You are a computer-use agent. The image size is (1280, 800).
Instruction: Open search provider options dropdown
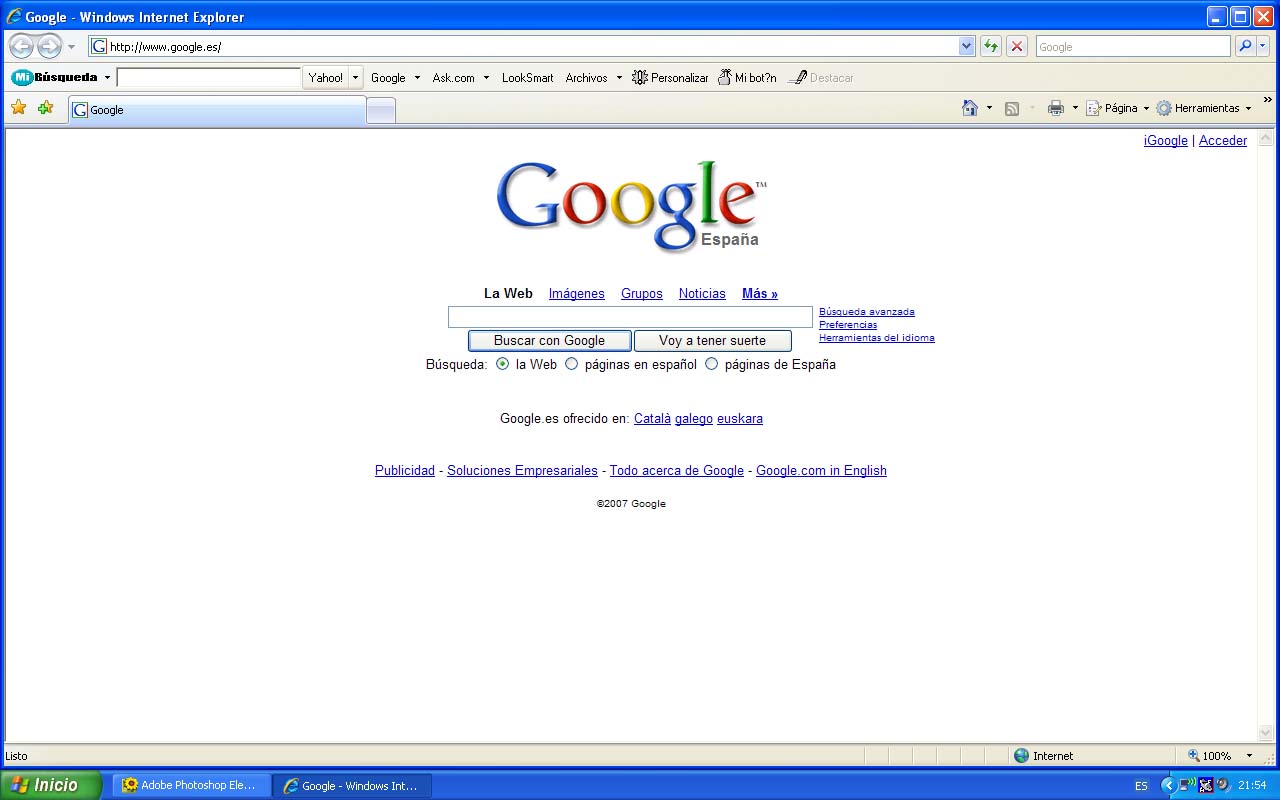point(1263,46)
